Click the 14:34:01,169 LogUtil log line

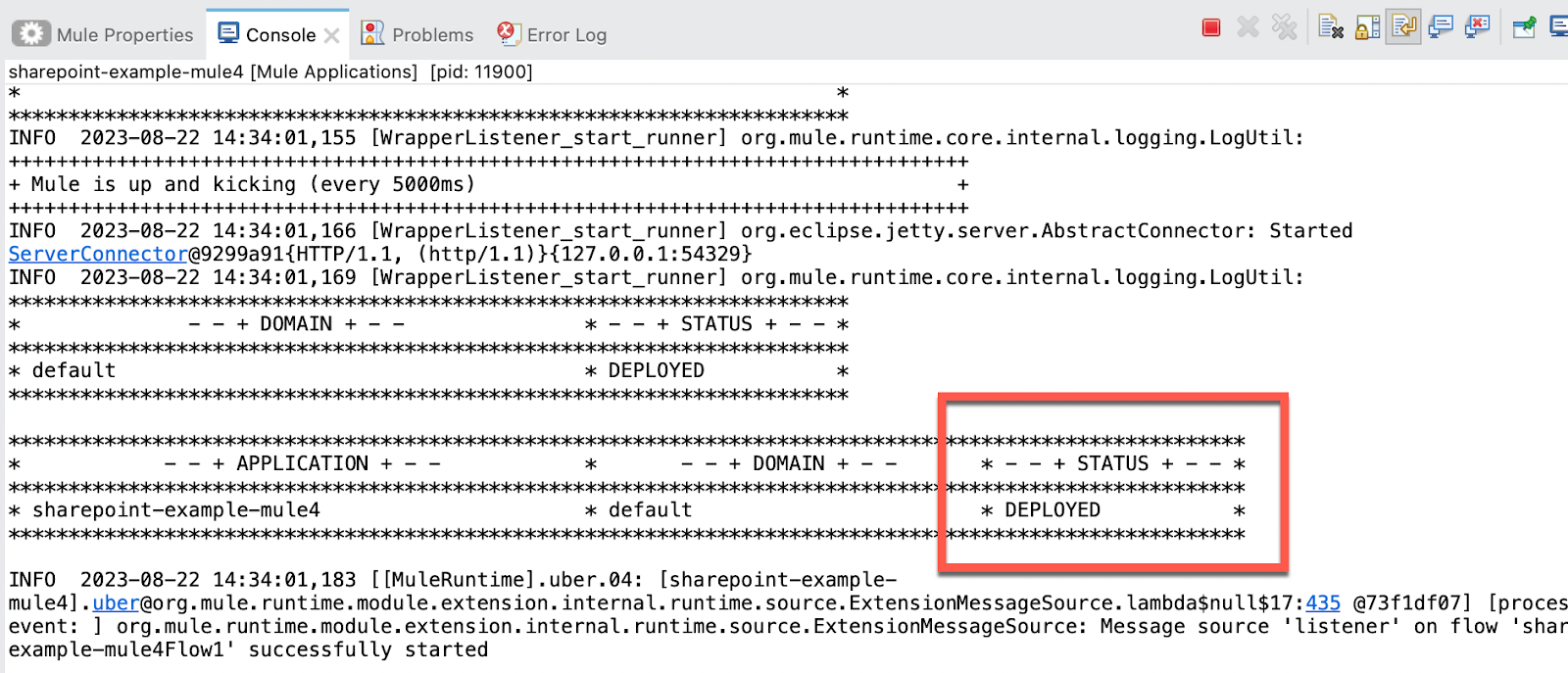[657, 277]
